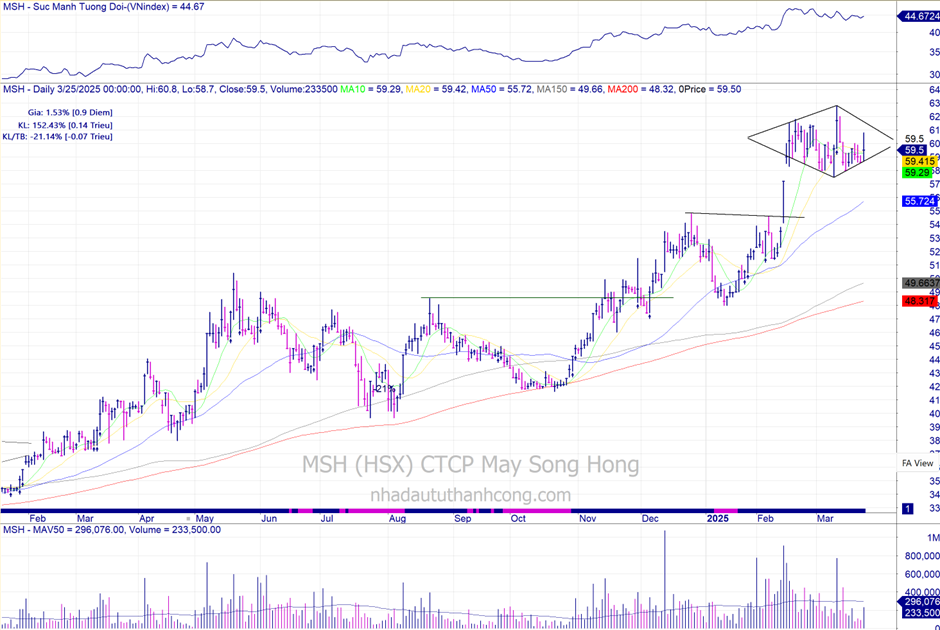
Task: Select the blue 55.724 MA50 price tag
Action: click(919, 201)
